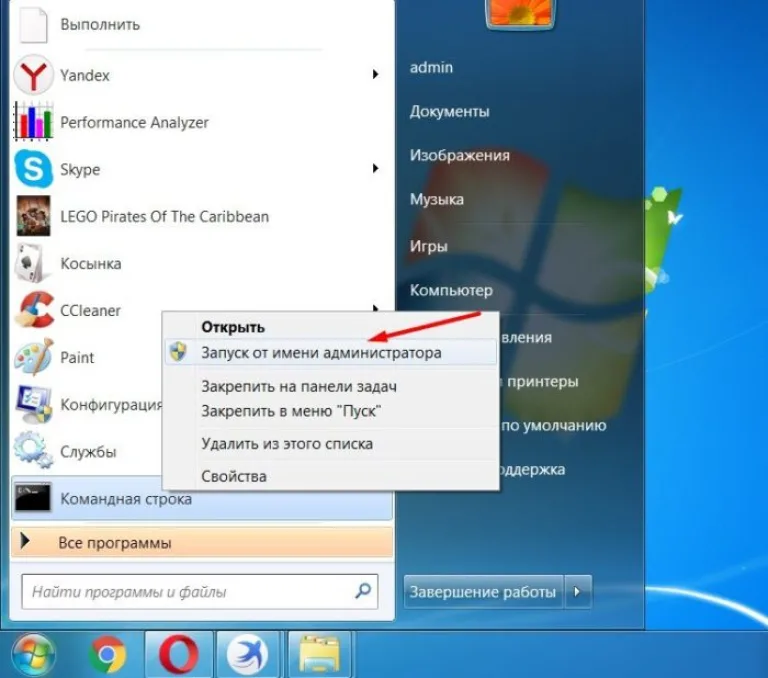Open Игры in the Start menu

point(429,246)
